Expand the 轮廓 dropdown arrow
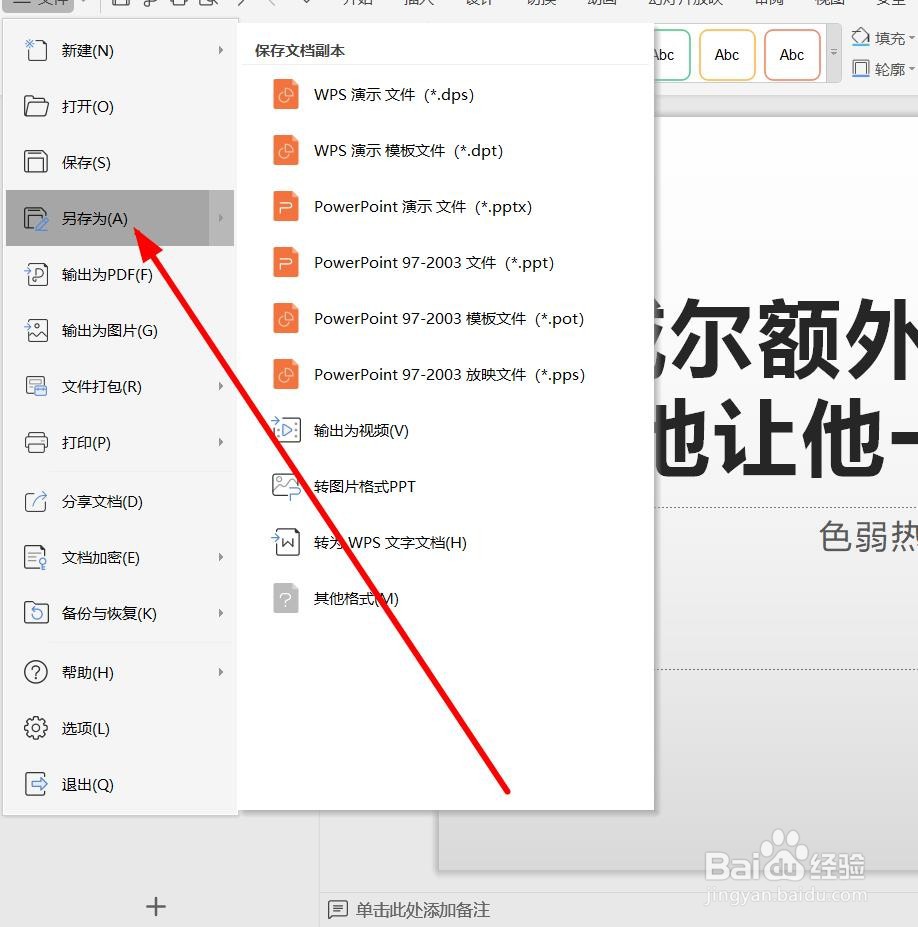This screenshot has width=918, height=927. click(912, 69)
